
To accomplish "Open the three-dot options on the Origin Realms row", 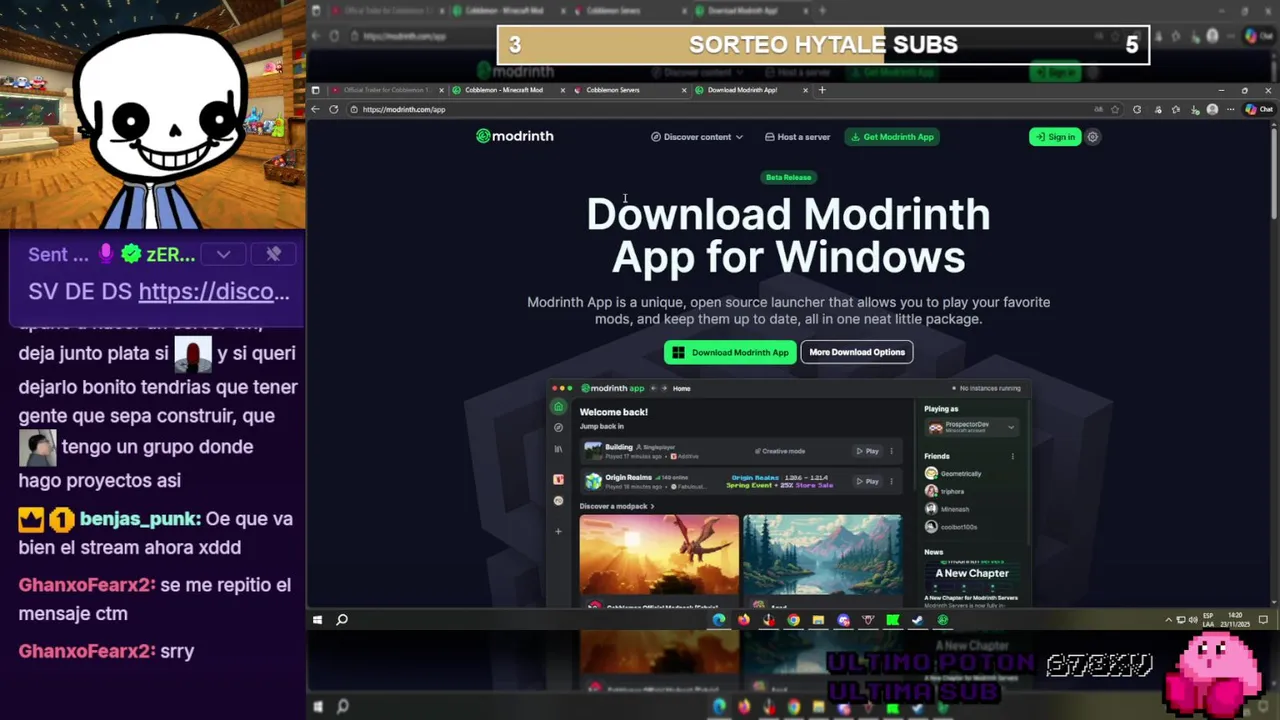I will tap(891, 481).
